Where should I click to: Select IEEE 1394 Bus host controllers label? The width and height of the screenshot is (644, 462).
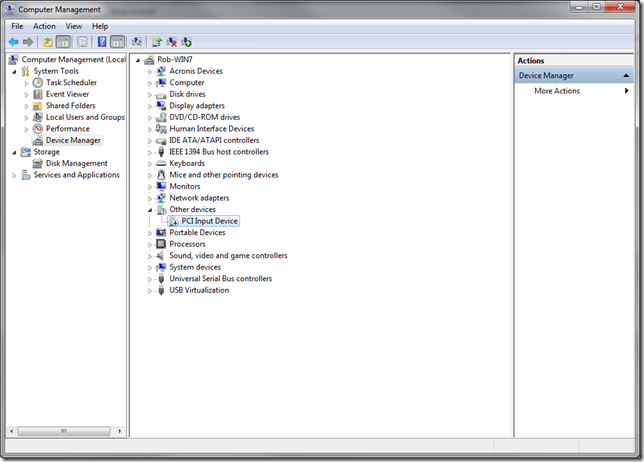(219, 152)
